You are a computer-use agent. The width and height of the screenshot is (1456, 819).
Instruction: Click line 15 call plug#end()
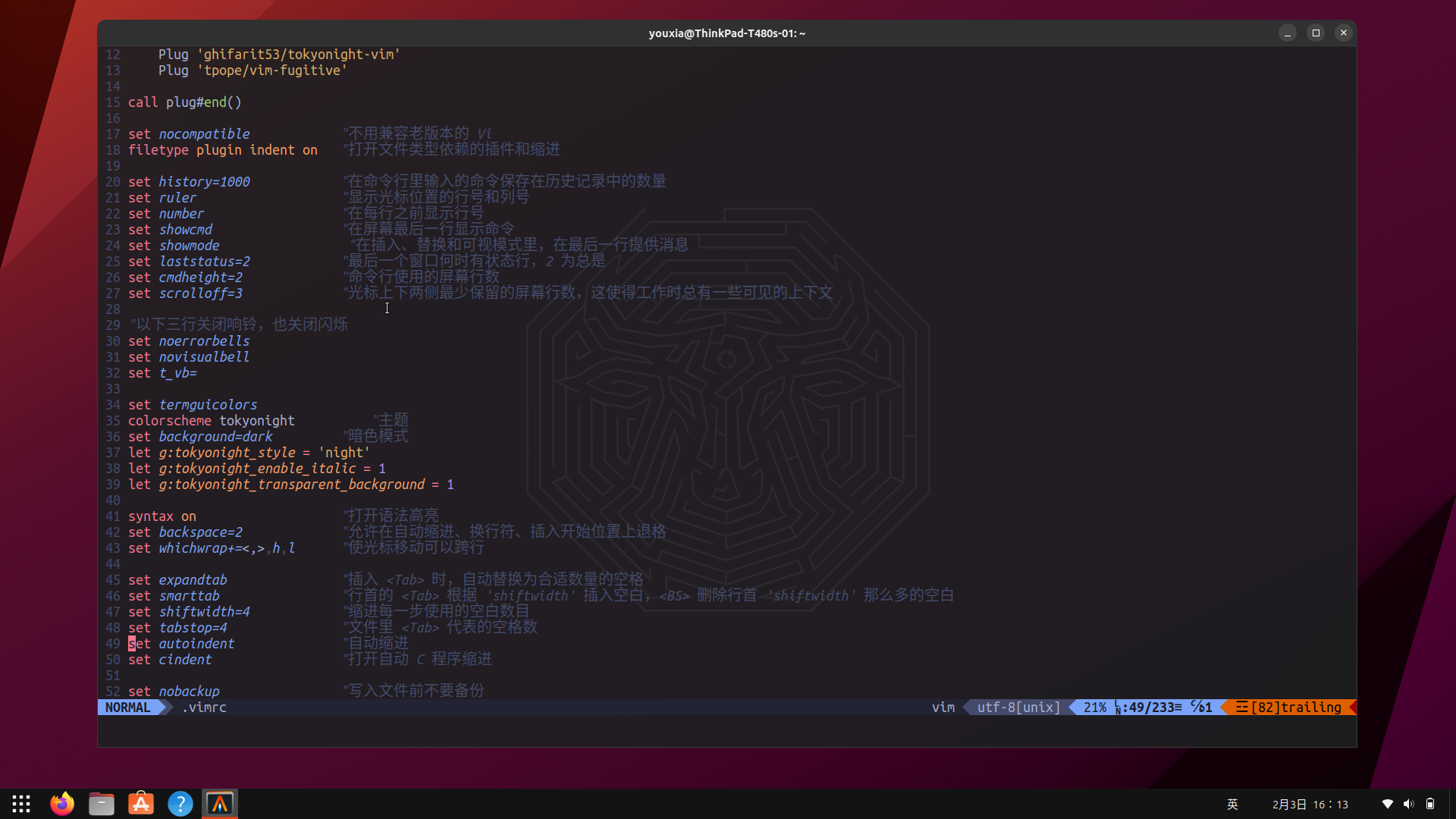pyautogui.click(x=184, y=102)
